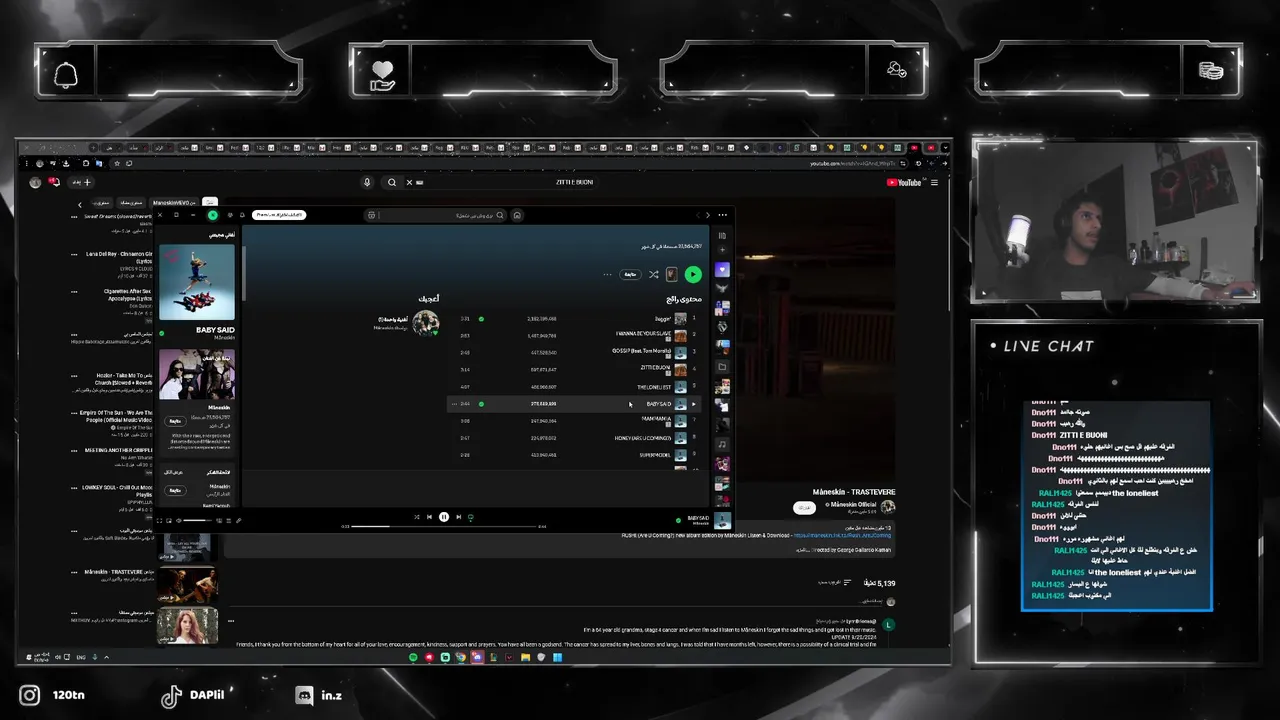
Task: Toggle Spotify fullscreen icon in player bar
Action: [x=159, y=520]
